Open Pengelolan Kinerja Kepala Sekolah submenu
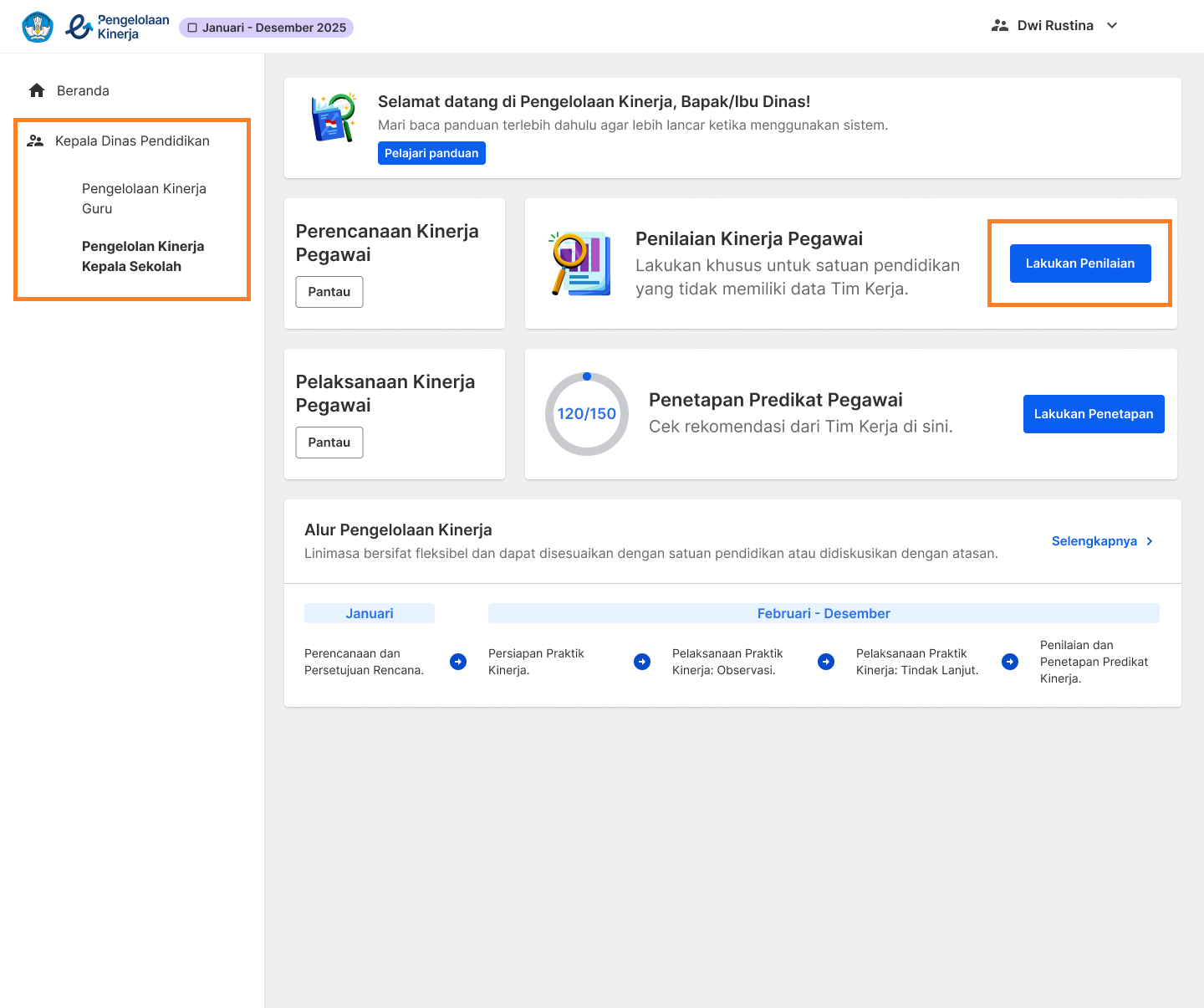The image size is (1204, 1008). pyautogui.click(x=143, y=256)
